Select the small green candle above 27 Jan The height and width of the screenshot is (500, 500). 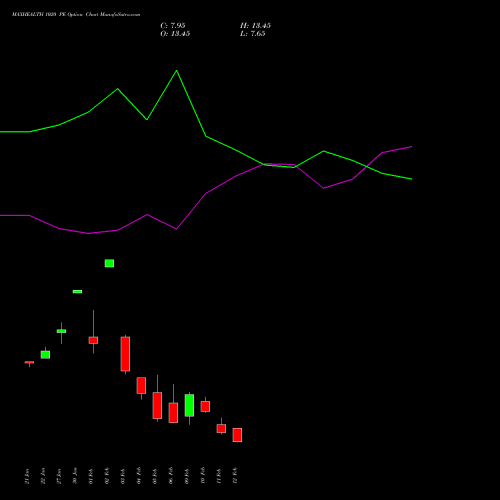[61, 331]
